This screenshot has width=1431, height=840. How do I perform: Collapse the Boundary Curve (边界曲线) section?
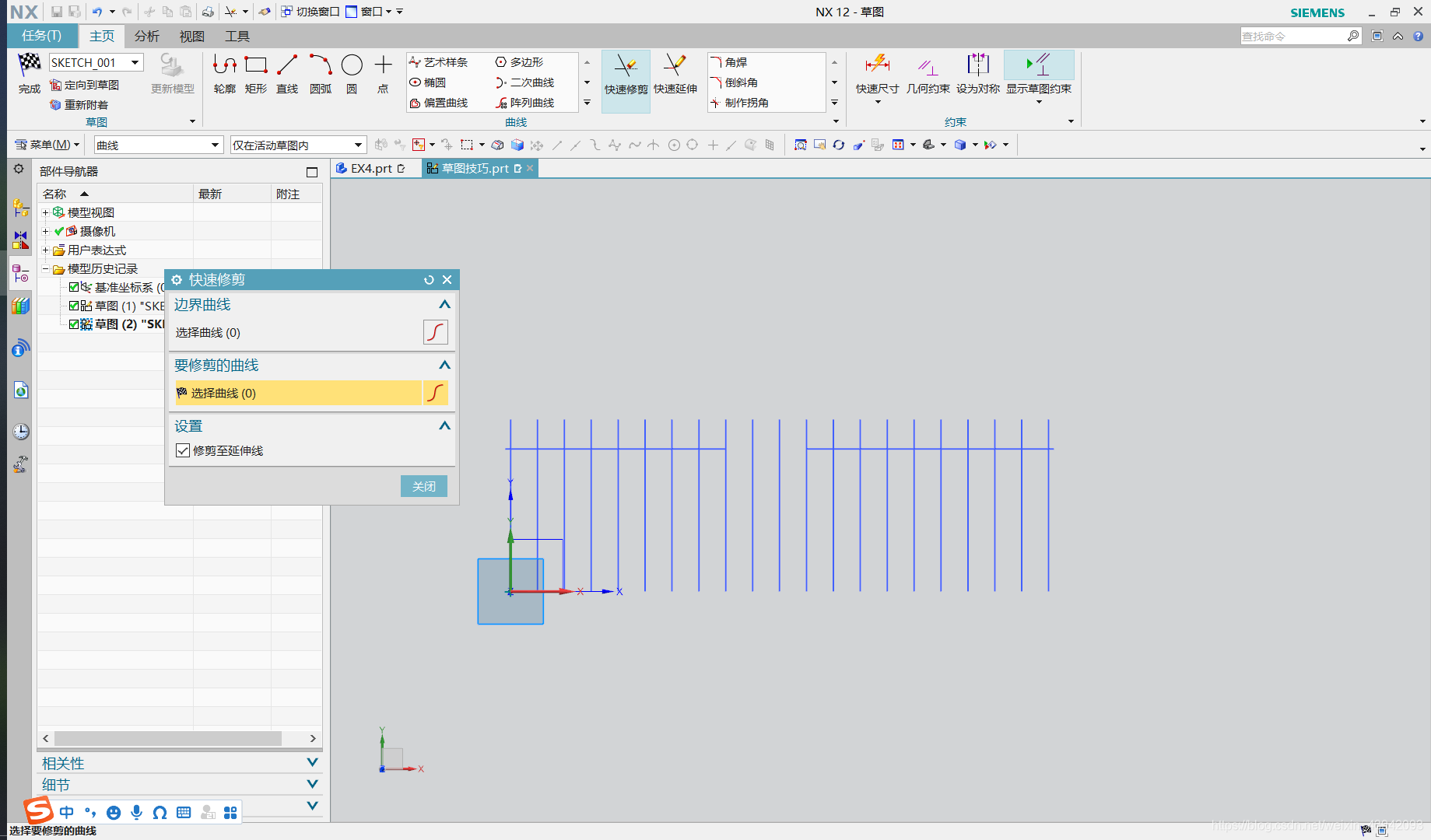coord(444,304)
